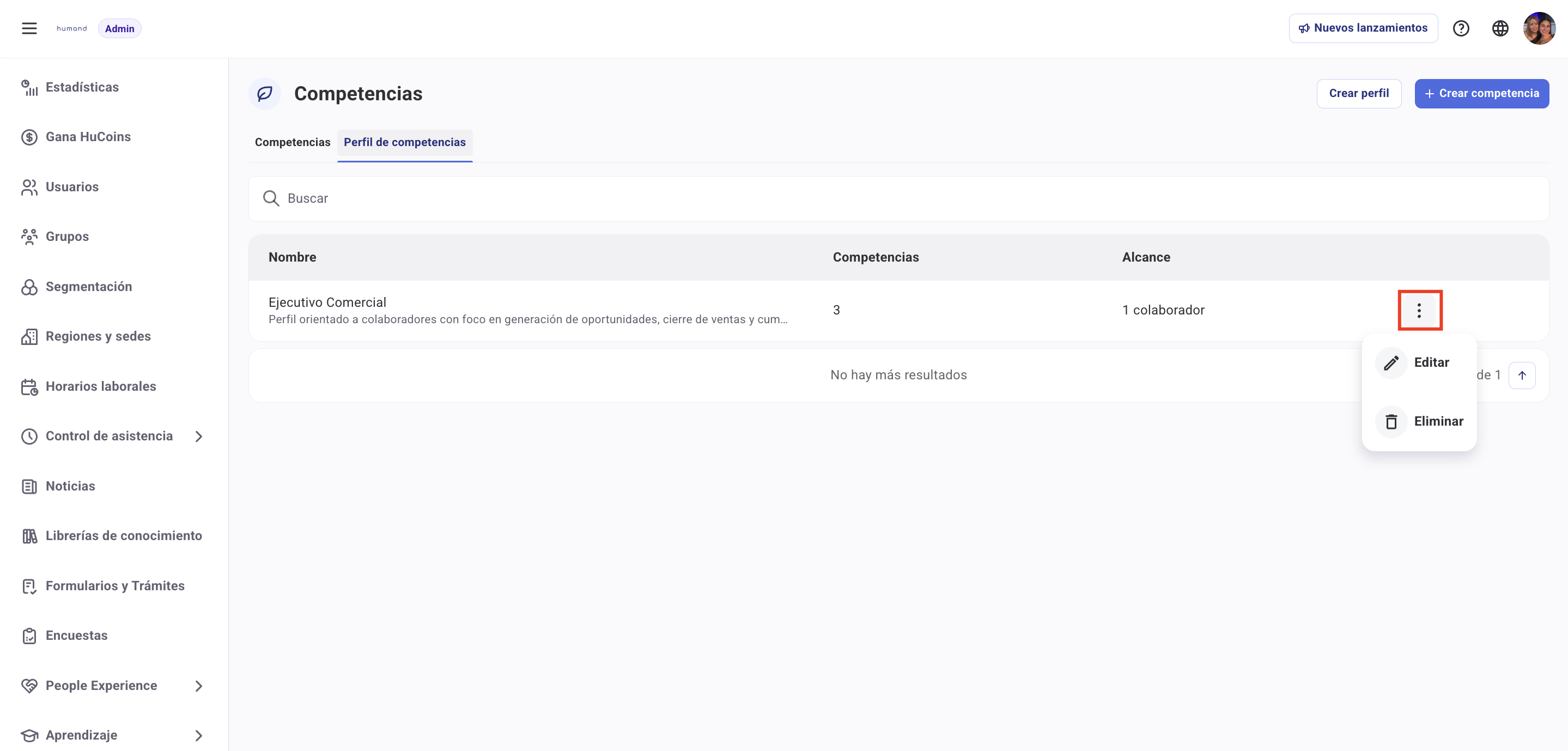This screenshot has height=751, width=1568.
Task: Open the three-dot menu on Ejecutivo Comercial
Action: point(1420,310)
